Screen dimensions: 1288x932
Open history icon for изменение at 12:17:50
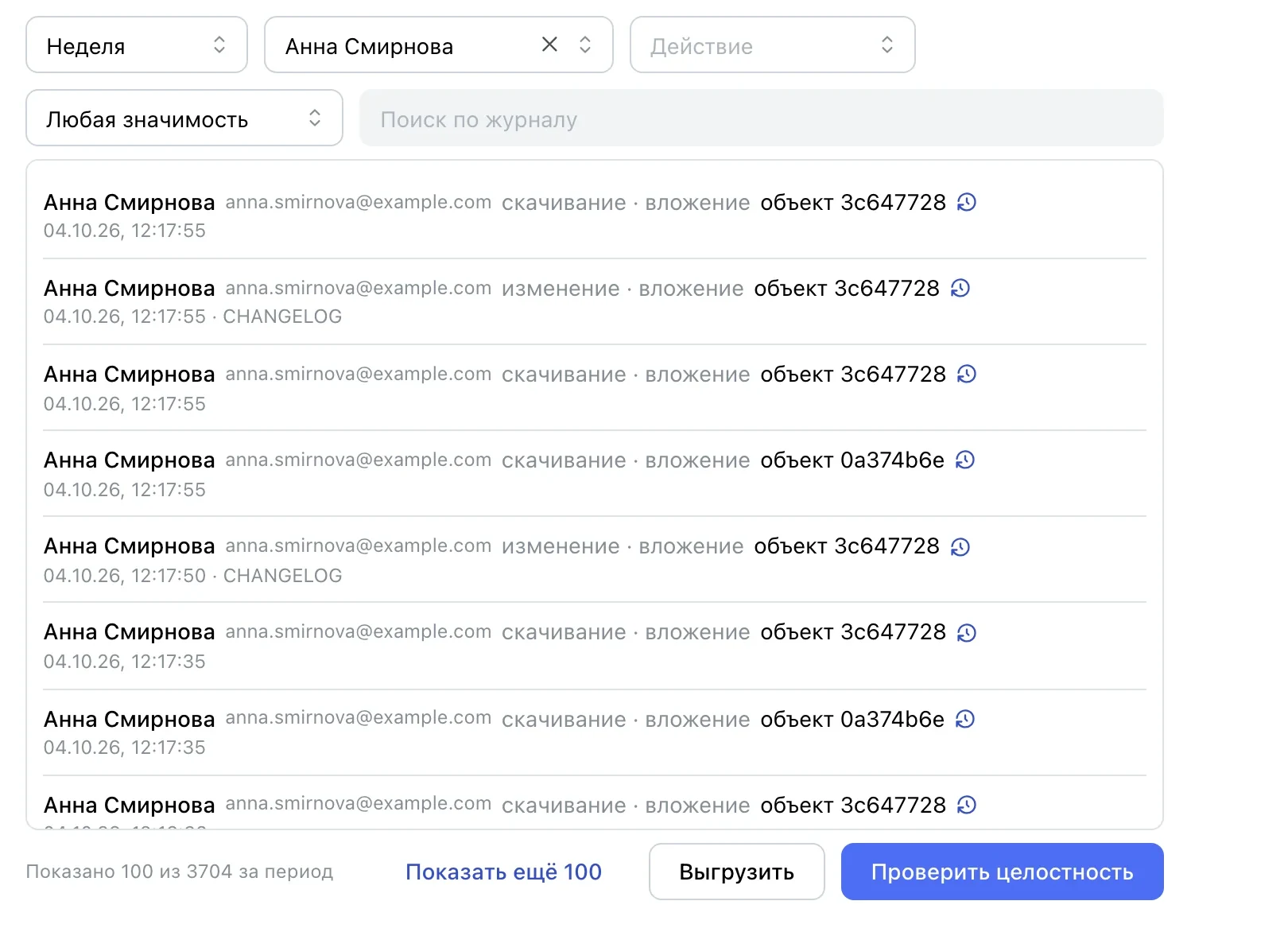pos(960,546)
